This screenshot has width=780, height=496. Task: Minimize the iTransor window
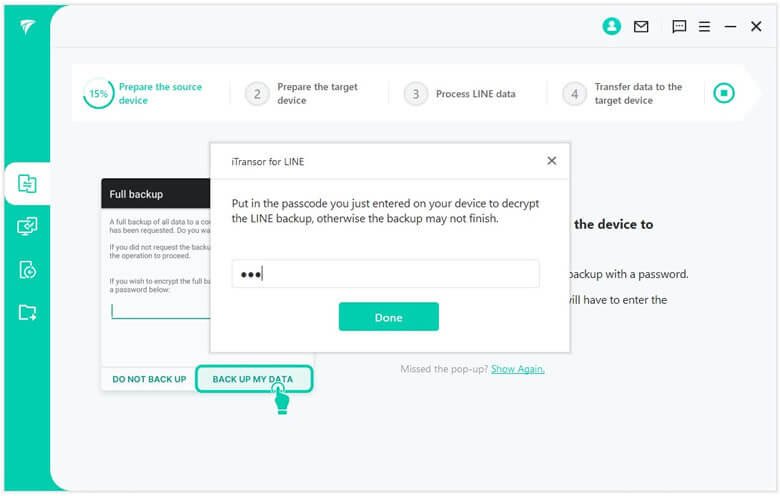[x=730, y=26]
